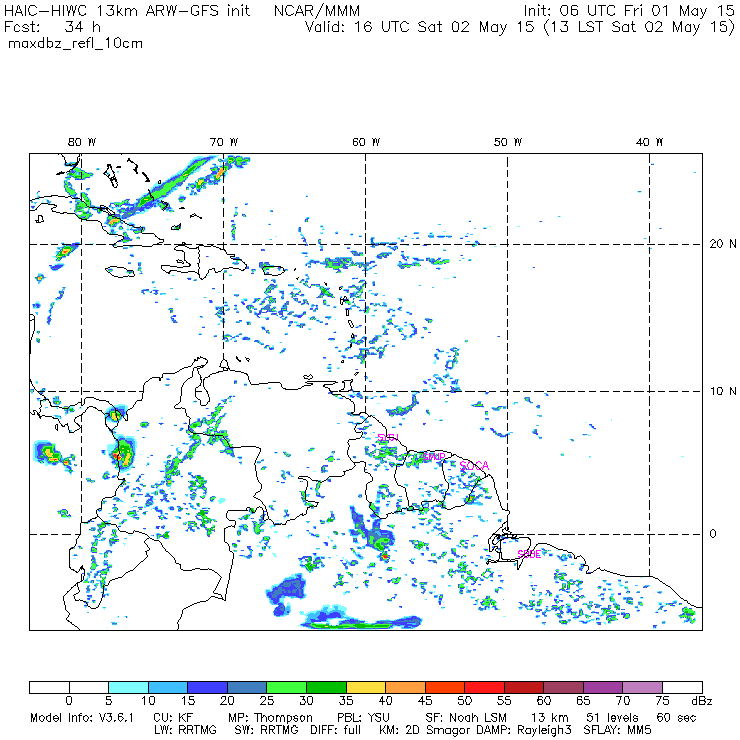Pick the bright green 25–30 dBz swatch
740x740 pixels.
tap(287, 687)
